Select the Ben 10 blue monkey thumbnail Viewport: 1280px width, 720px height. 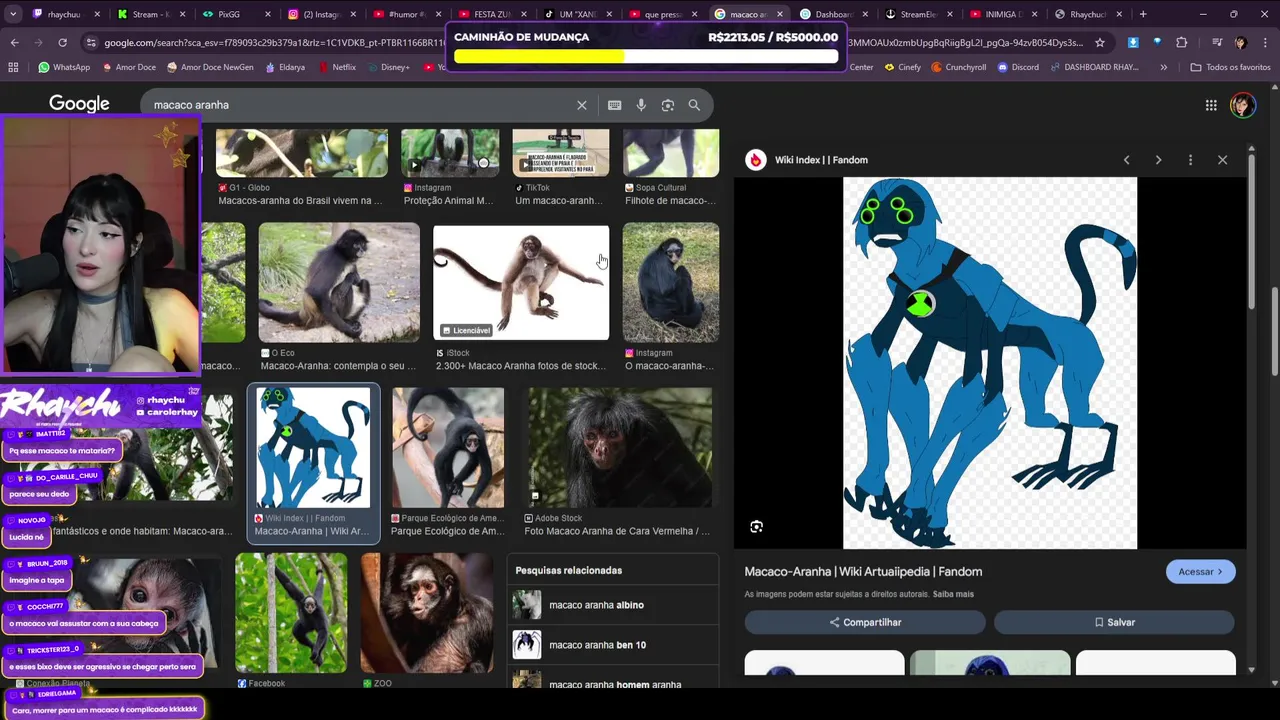[313, 447]
